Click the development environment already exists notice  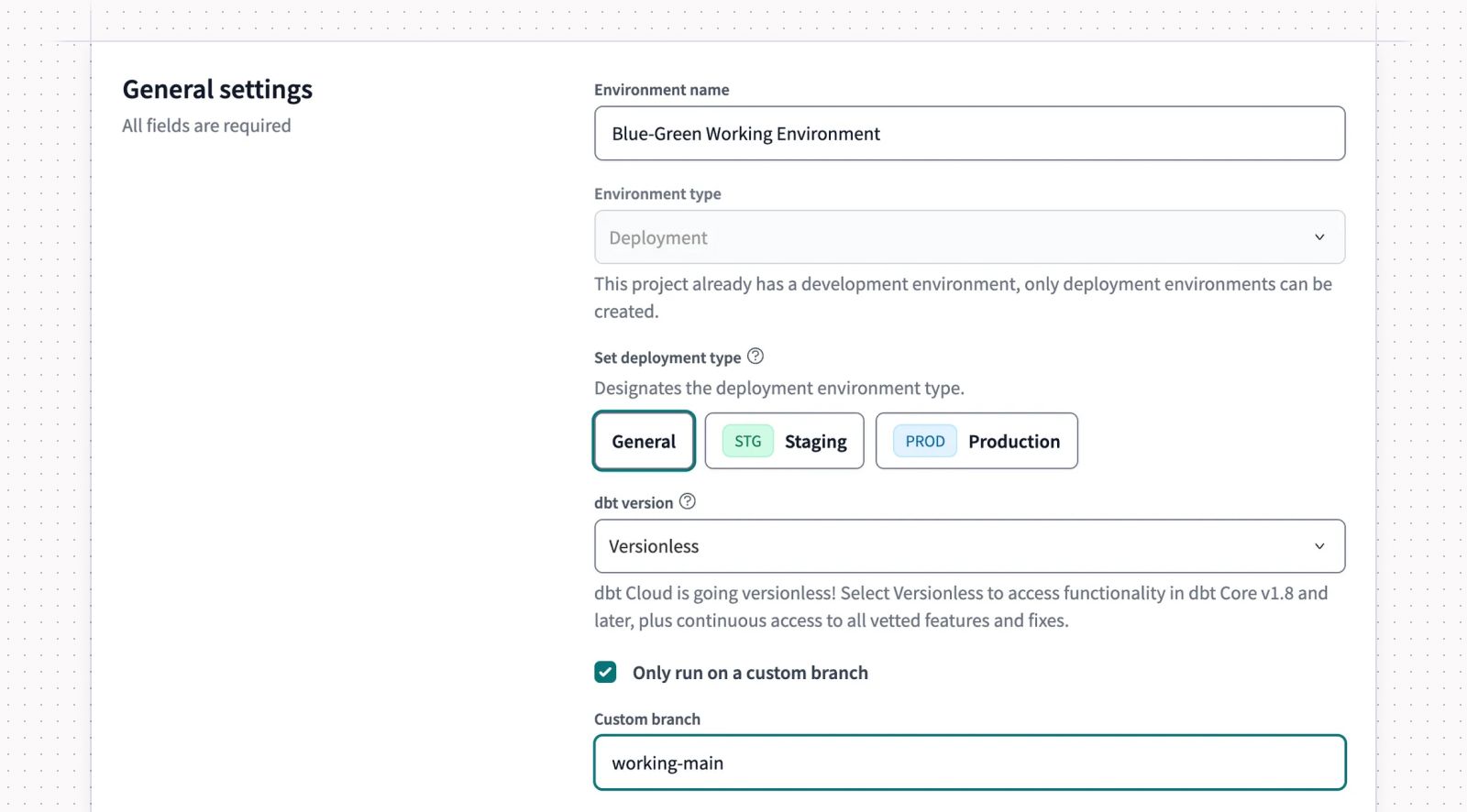pyautogui.click(x=963, y=298)
